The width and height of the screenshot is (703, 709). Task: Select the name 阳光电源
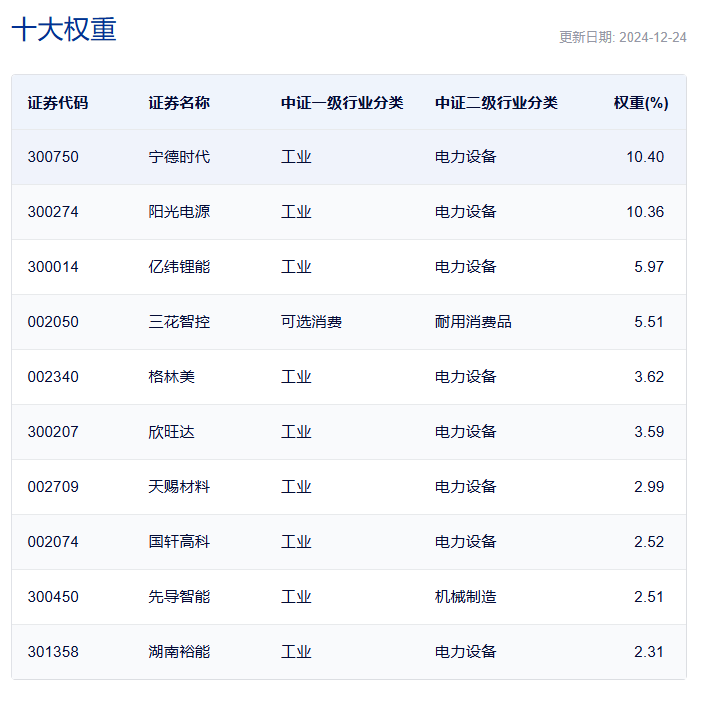[179, 212]
